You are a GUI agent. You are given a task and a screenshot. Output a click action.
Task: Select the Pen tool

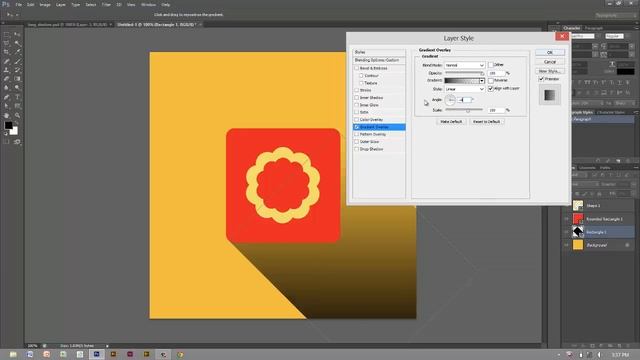[x=7, y=97]
